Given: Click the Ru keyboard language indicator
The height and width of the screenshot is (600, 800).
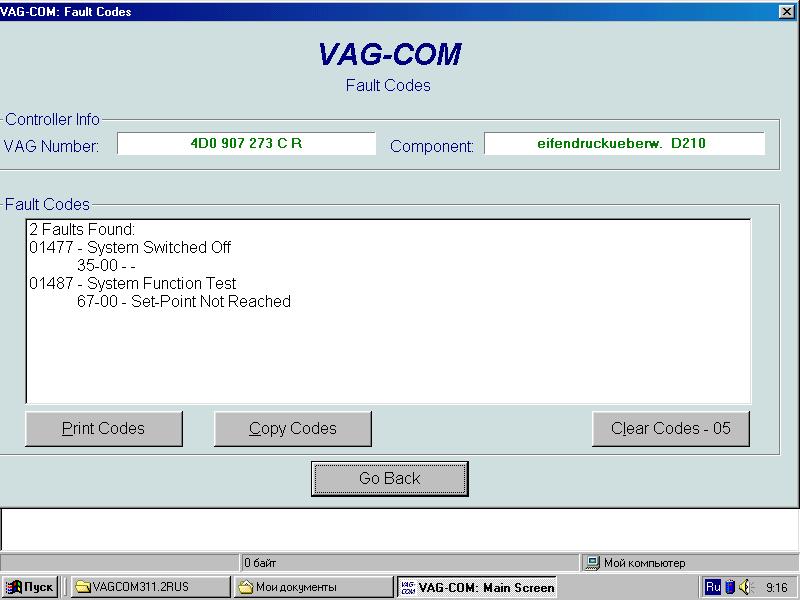Looking at the screenshot, I should [712, 587].
